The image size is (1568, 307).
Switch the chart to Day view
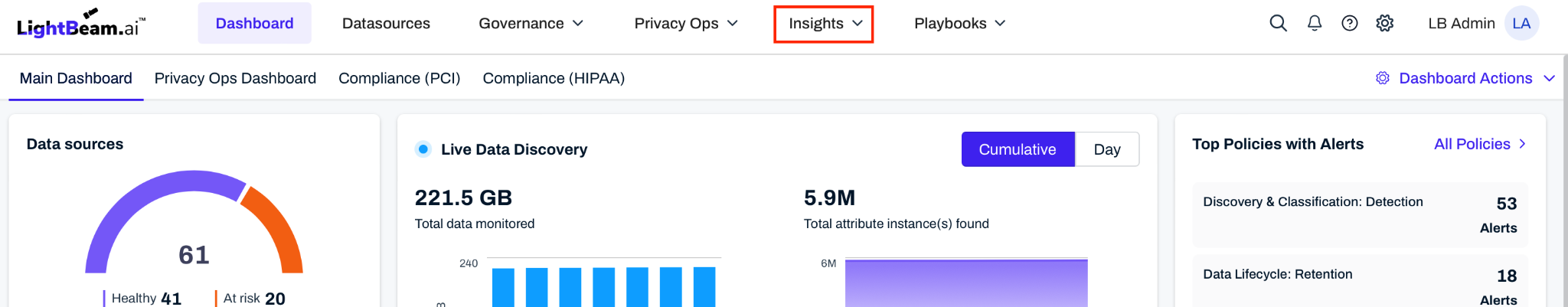click(1106, 149)
